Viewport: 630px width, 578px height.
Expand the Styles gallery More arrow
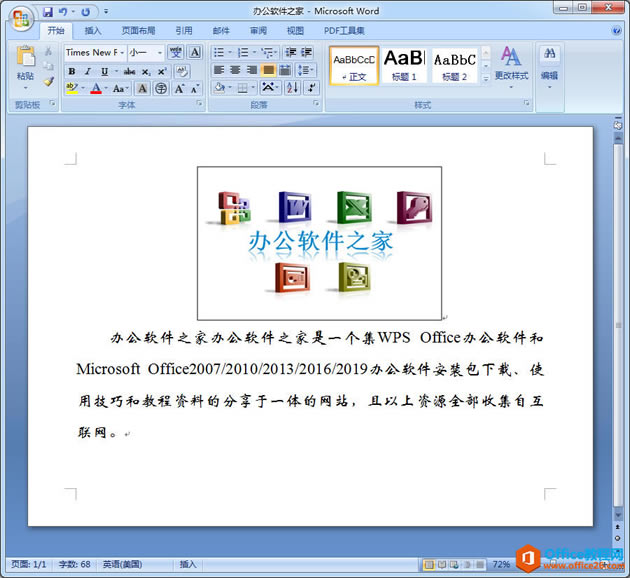click(486, 78)
